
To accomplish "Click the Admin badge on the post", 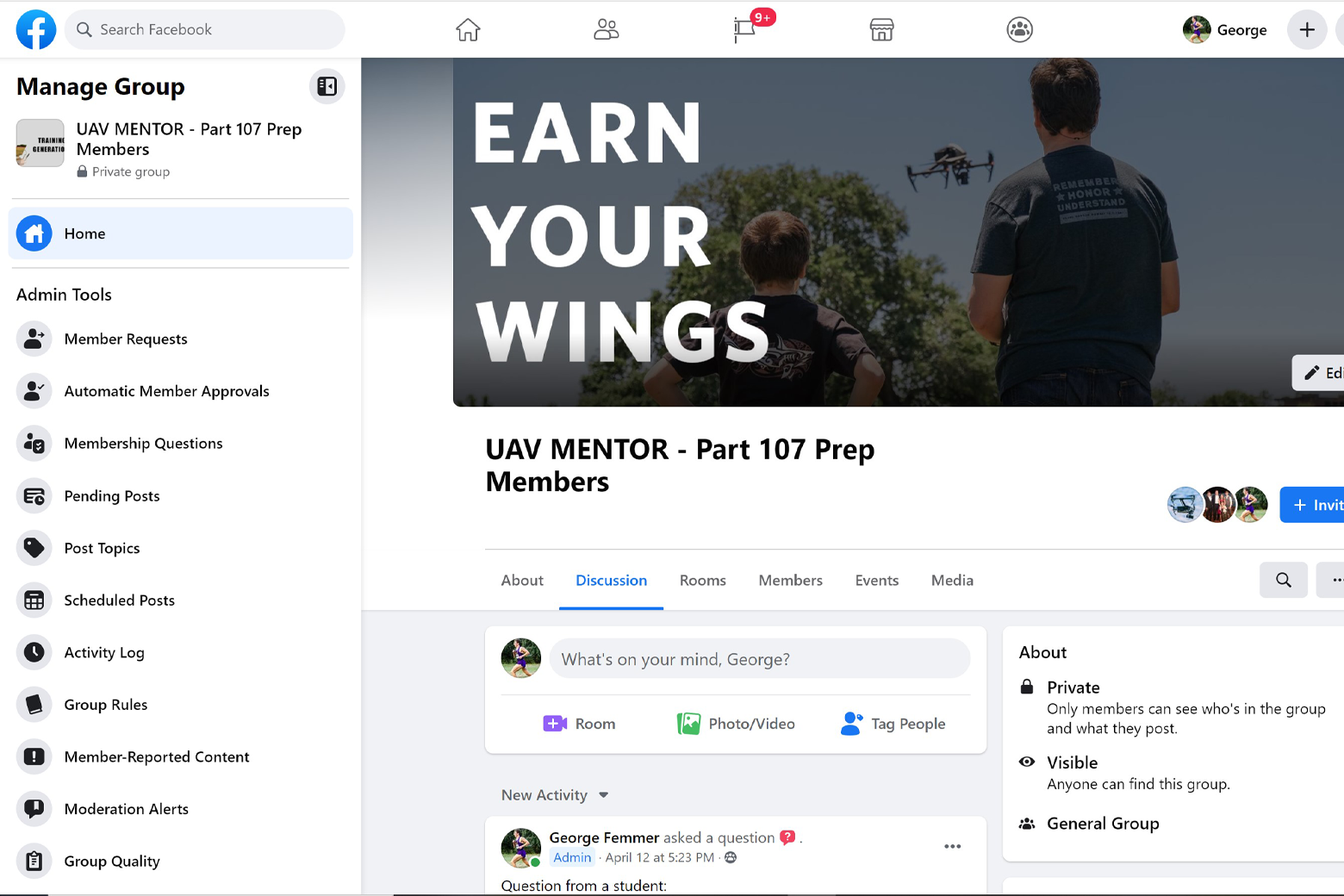I will point(572,858).
